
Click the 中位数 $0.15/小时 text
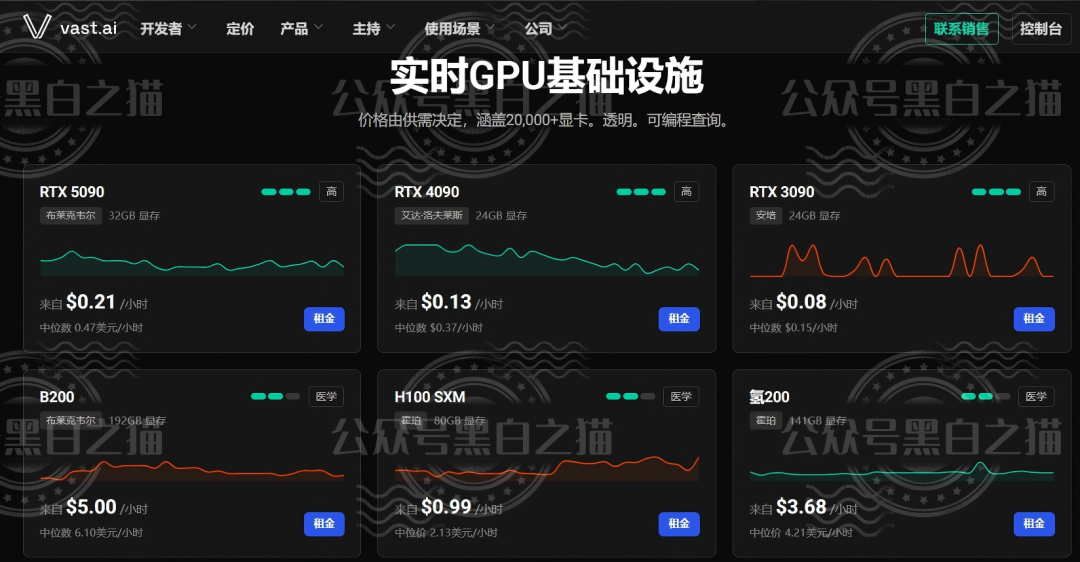point(793,328)
